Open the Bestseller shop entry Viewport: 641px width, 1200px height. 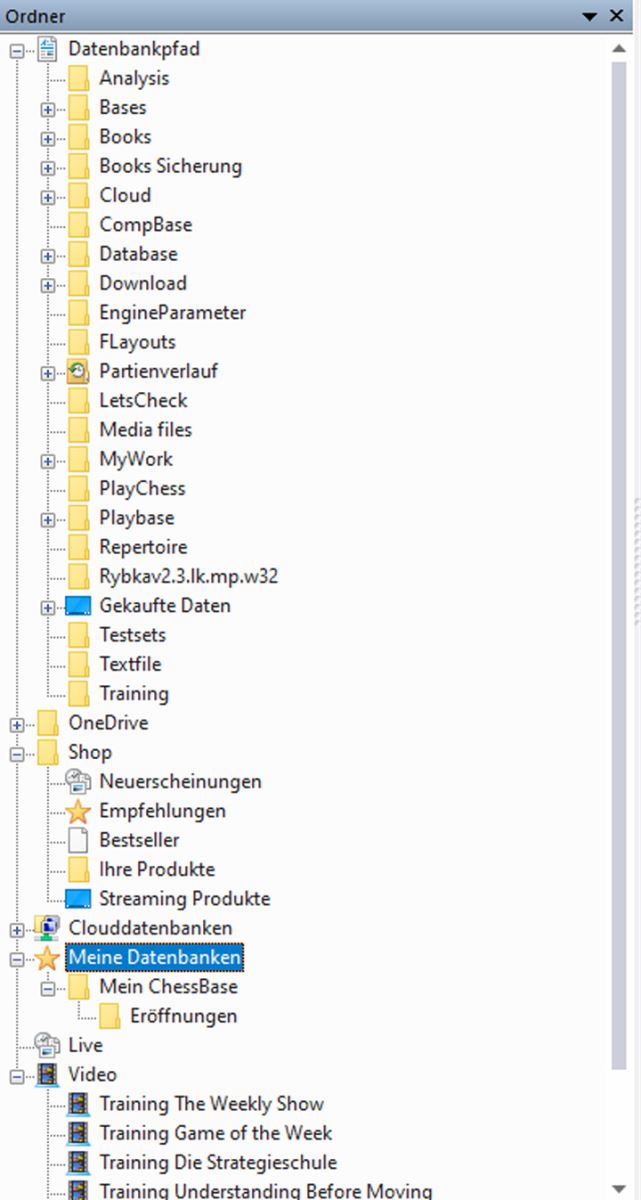tap(139, 840)
